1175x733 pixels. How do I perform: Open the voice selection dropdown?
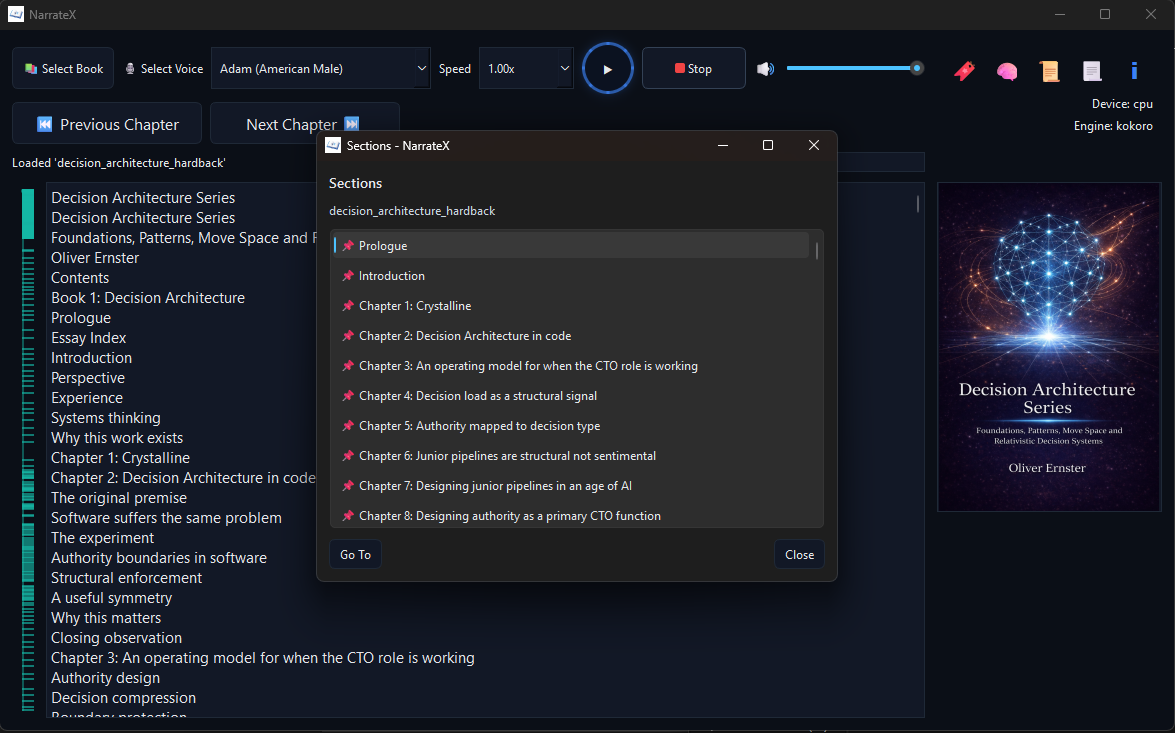click(321, 69)
